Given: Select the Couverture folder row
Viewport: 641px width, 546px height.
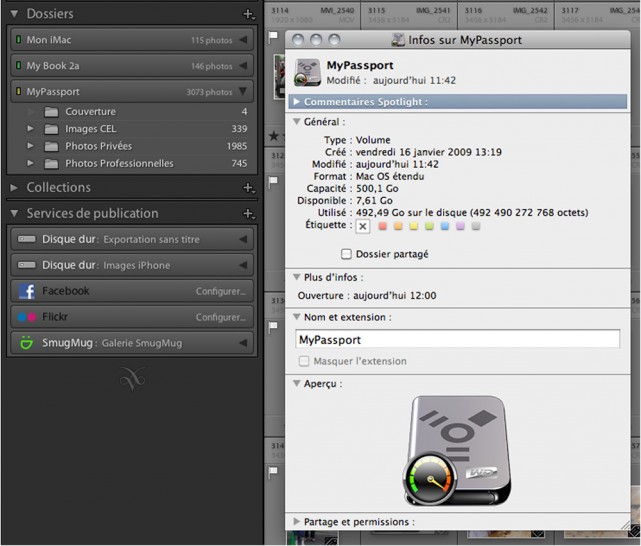Looking at the screenshot, I should pos(132,112).
